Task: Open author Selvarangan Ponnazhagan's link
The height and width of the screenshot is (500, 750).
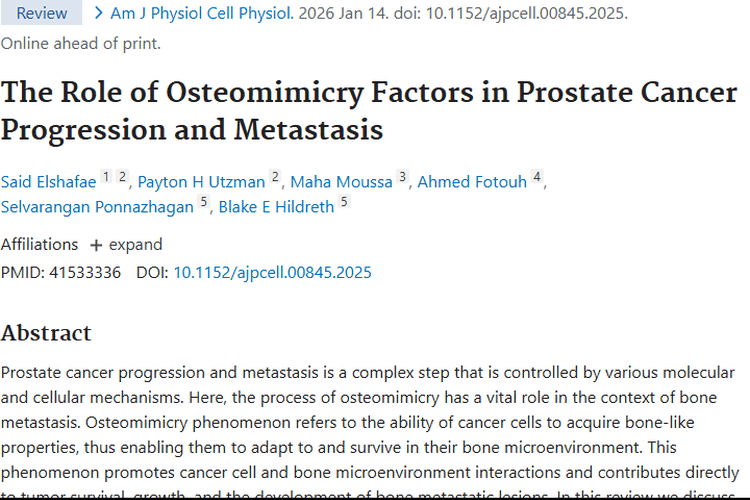Action: tap(97, 206)
